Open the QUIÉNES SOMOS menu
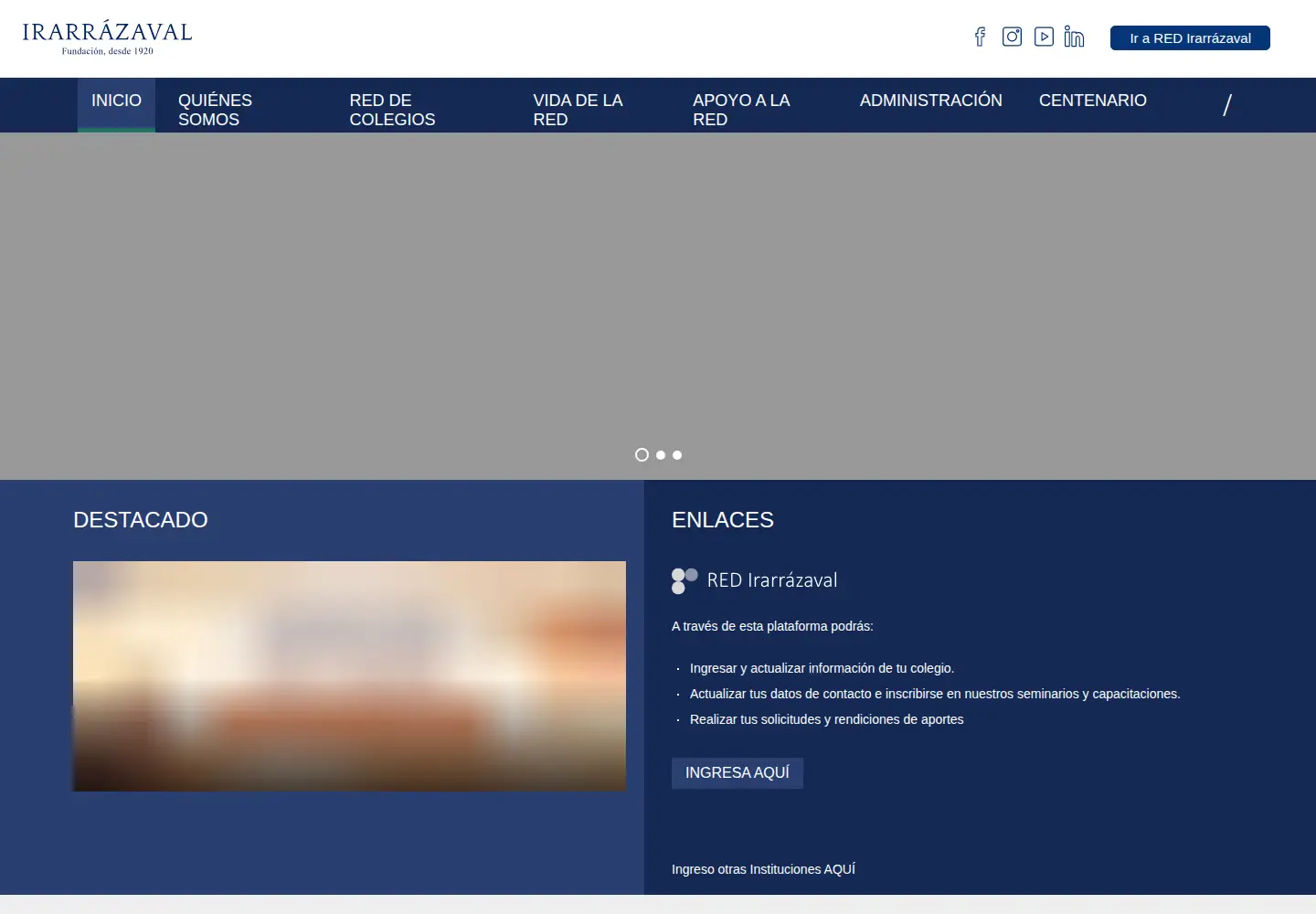The width and height of the screenshot is (1316, 914). pos(215,110)
